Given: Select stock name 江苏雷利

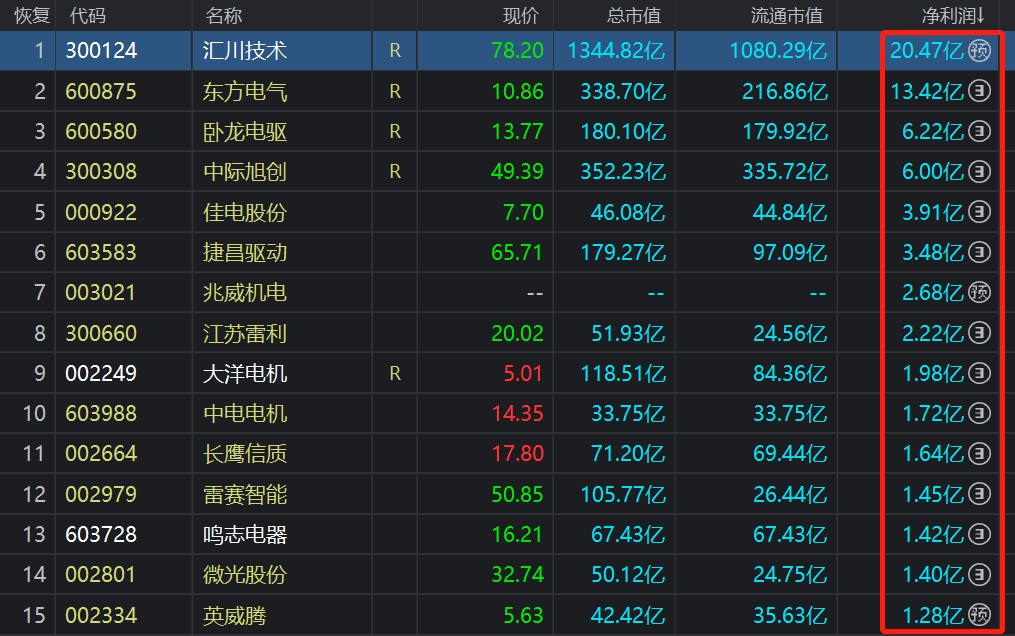Looking at the screenshot, I should point(245,333).
